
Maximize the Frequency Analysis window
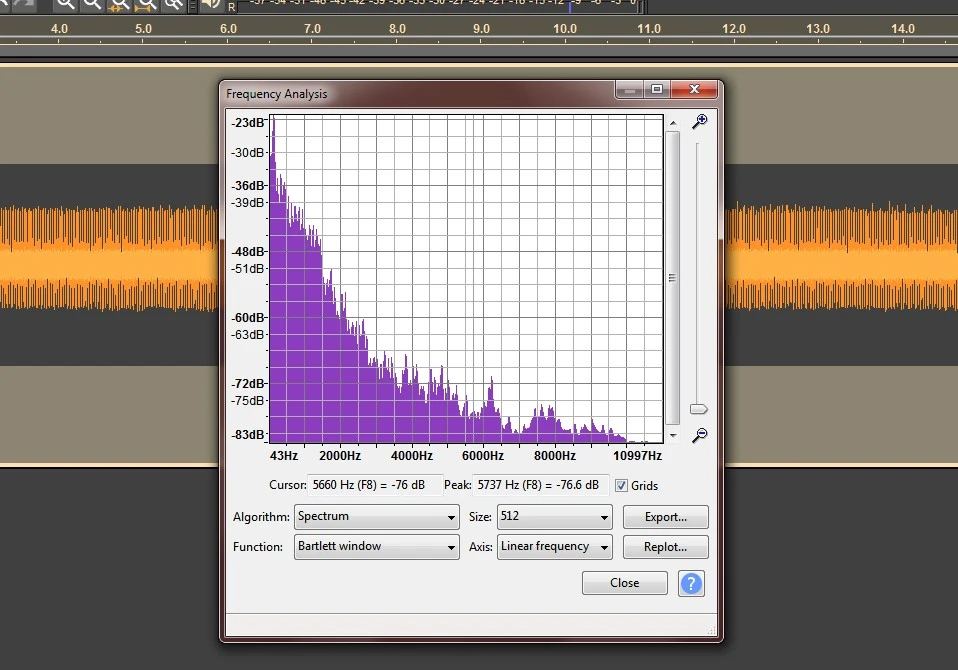click(657, 90)
